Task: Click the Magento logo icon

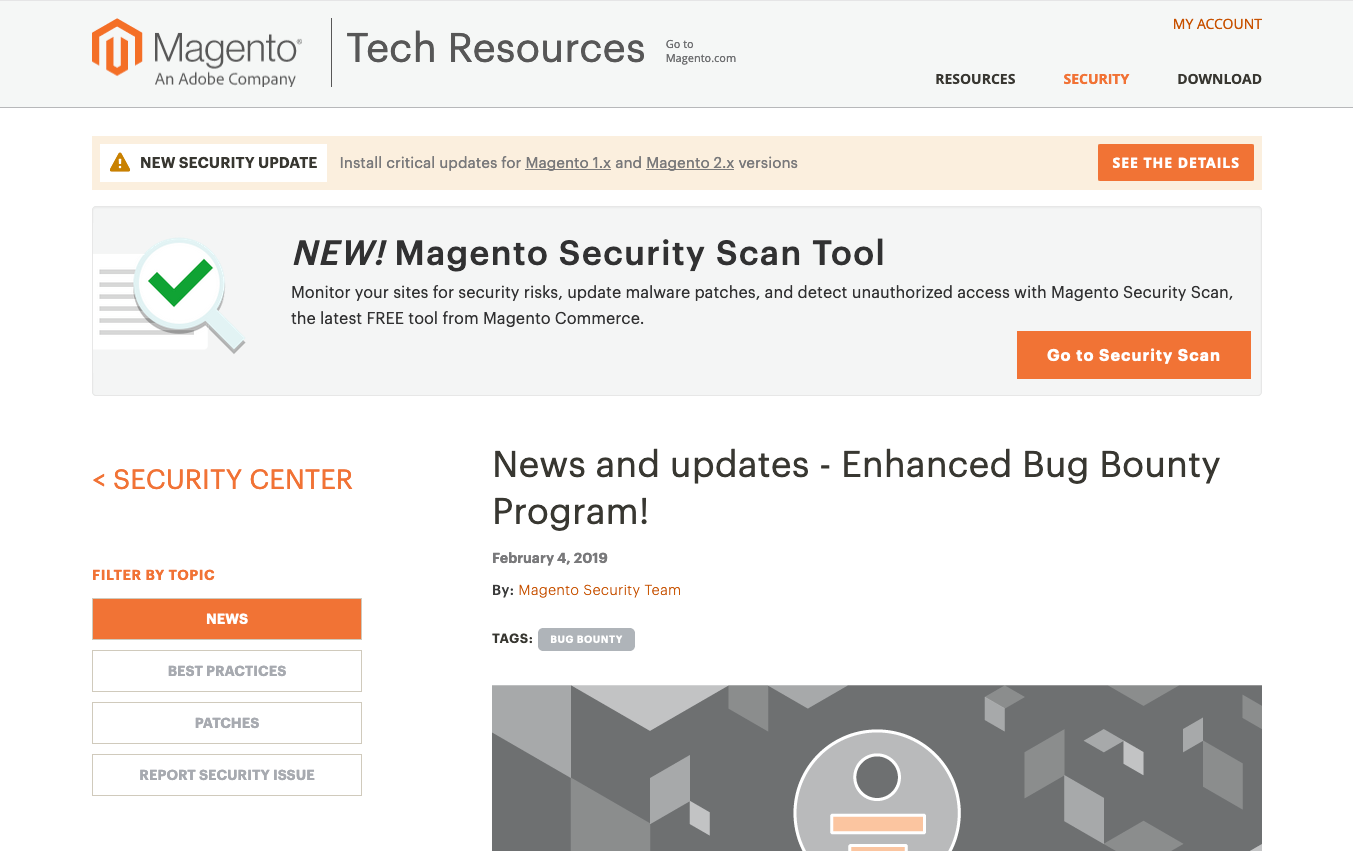Action: [x=117, y=47]
